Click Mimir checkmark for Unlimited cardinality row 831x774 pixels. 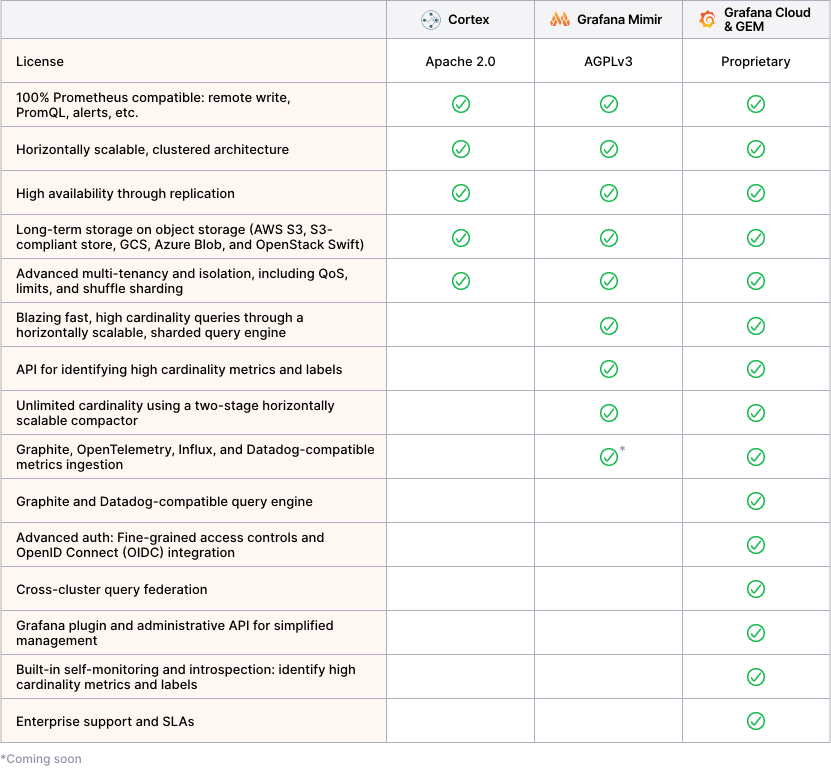608,413
